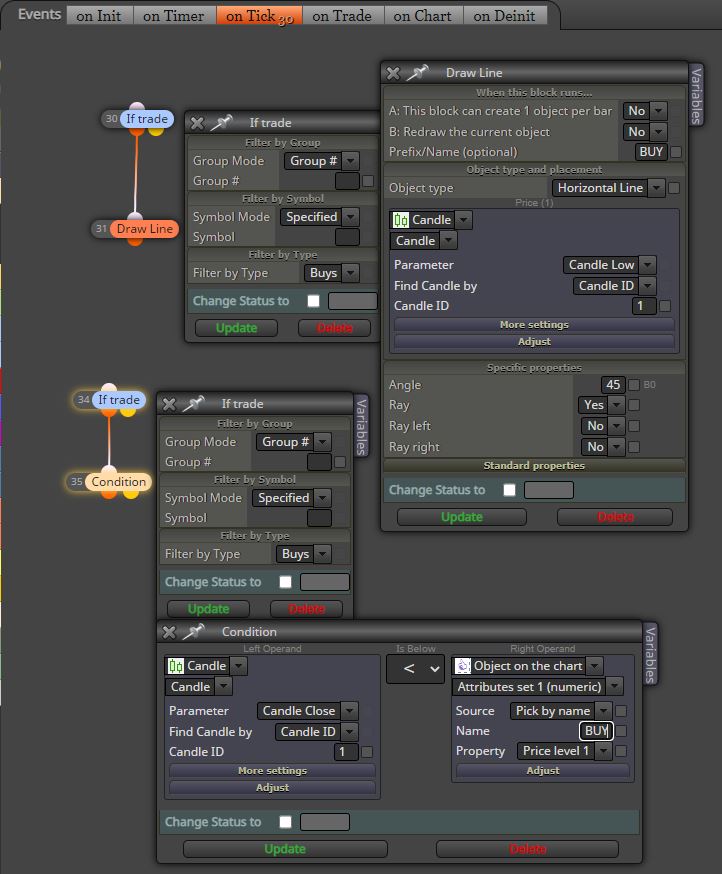Close the lower If trade panel
722x874 pixels.
pos(169,404)
